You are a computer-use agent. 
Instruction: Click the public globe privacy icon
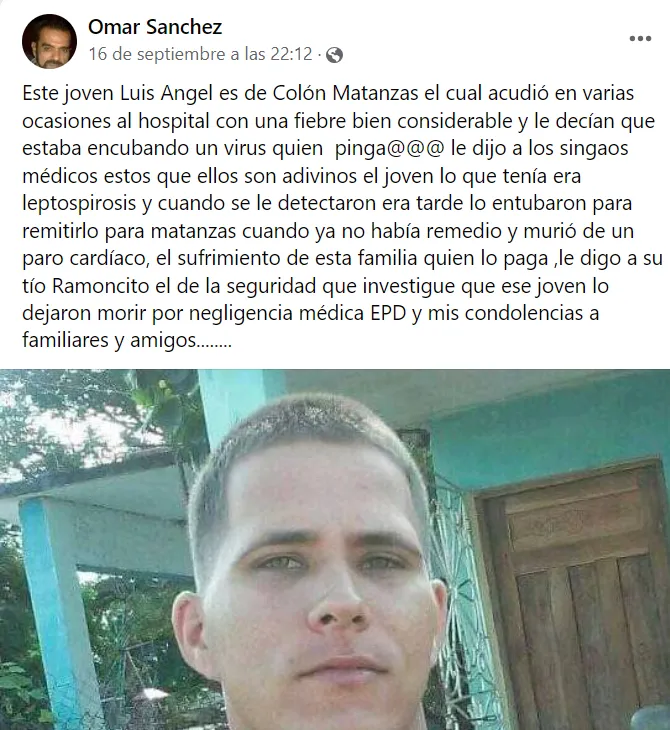click(x=334, y=55)
